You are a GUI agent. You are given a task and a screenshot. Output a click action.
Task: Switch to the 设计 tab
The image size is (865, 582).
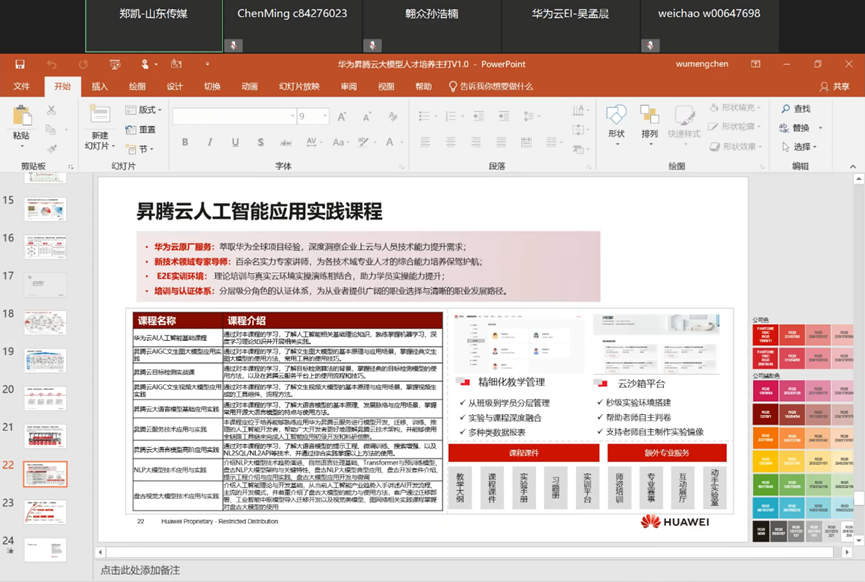(174, 86)
